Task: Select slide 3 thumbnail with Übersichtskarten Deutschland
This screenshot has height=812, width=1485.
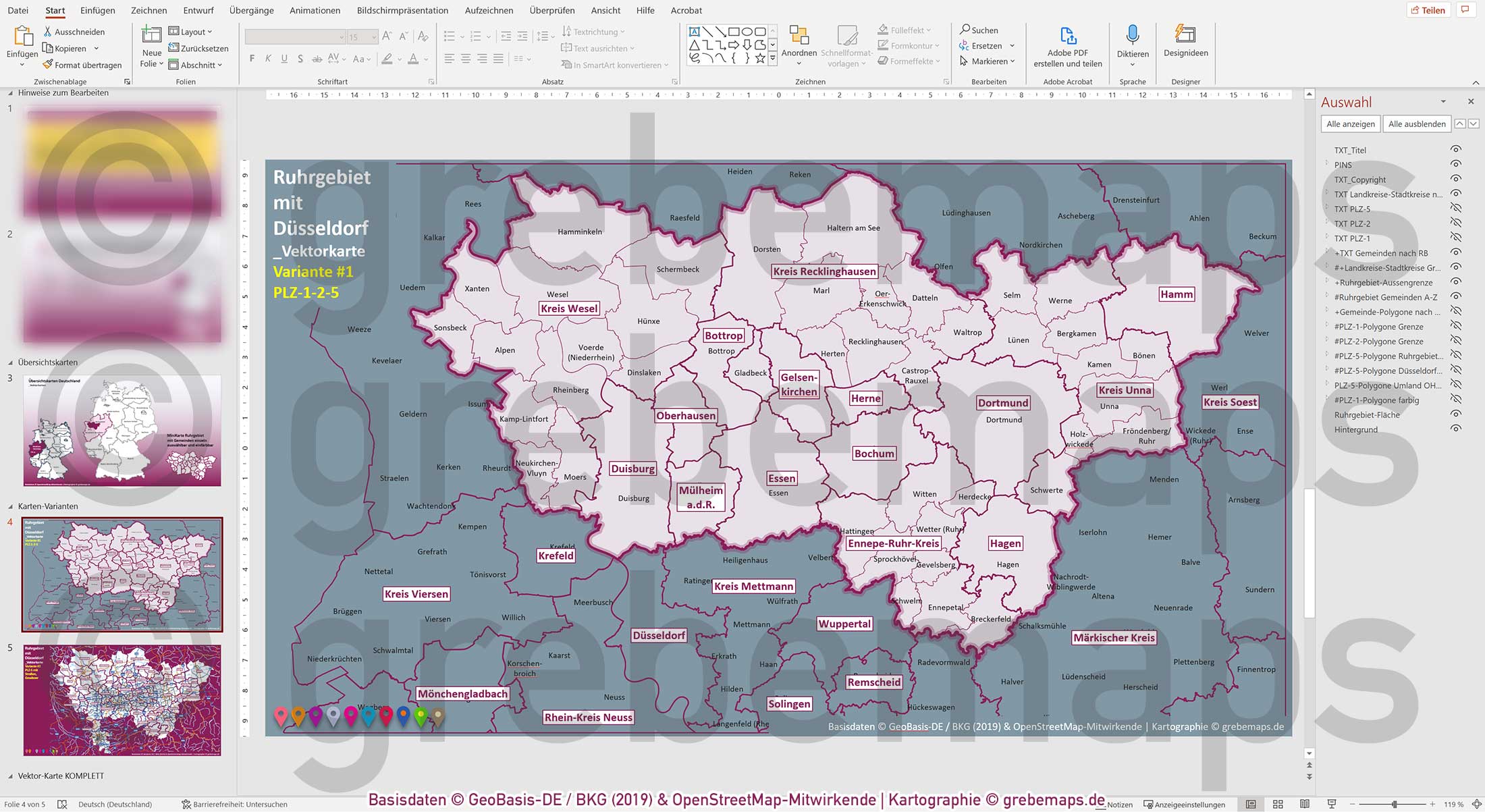Action: pyautogui.click(x=122, y=430)
